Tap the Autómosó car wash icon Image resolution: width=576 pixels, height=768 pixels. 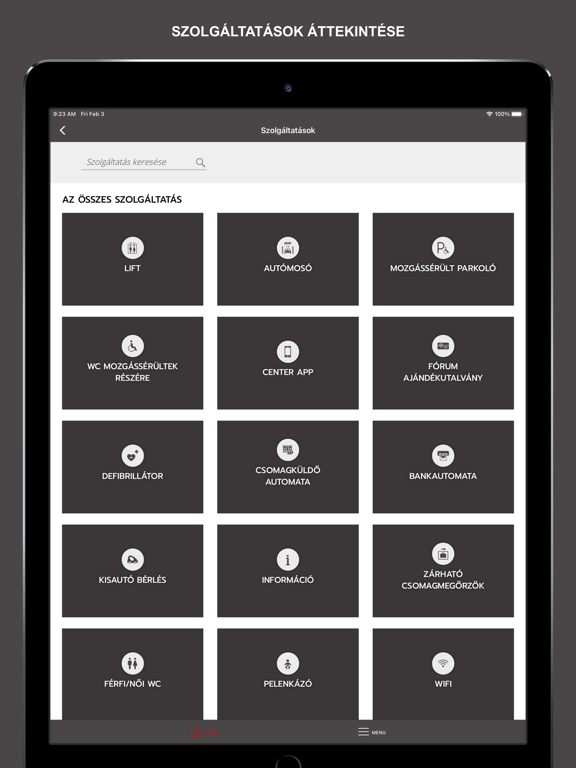click(x=288, y=248)
